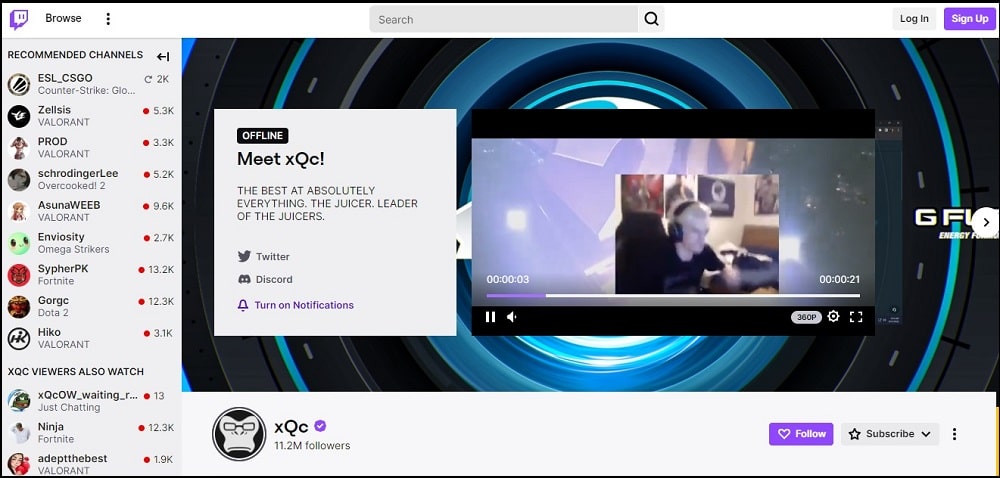Click the PROD channel avatar
This screenshot has height=478, width=1000.
pyautogui.click(x=19, y=148)
